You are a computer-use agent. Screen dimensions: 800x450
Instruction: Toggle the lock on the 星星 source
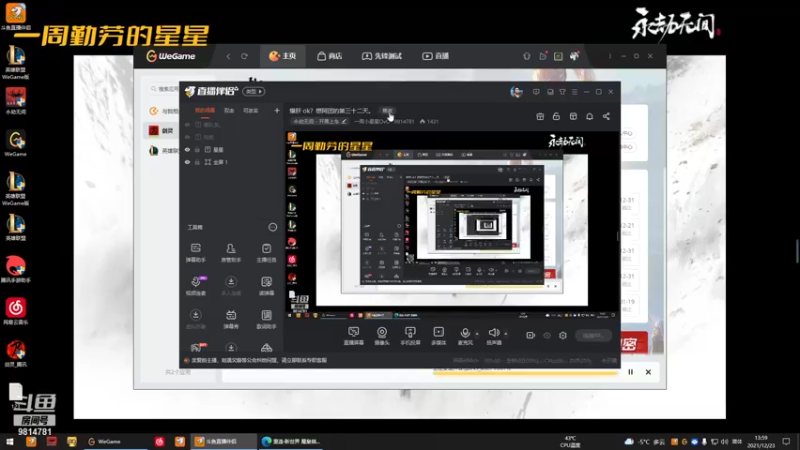197,149
